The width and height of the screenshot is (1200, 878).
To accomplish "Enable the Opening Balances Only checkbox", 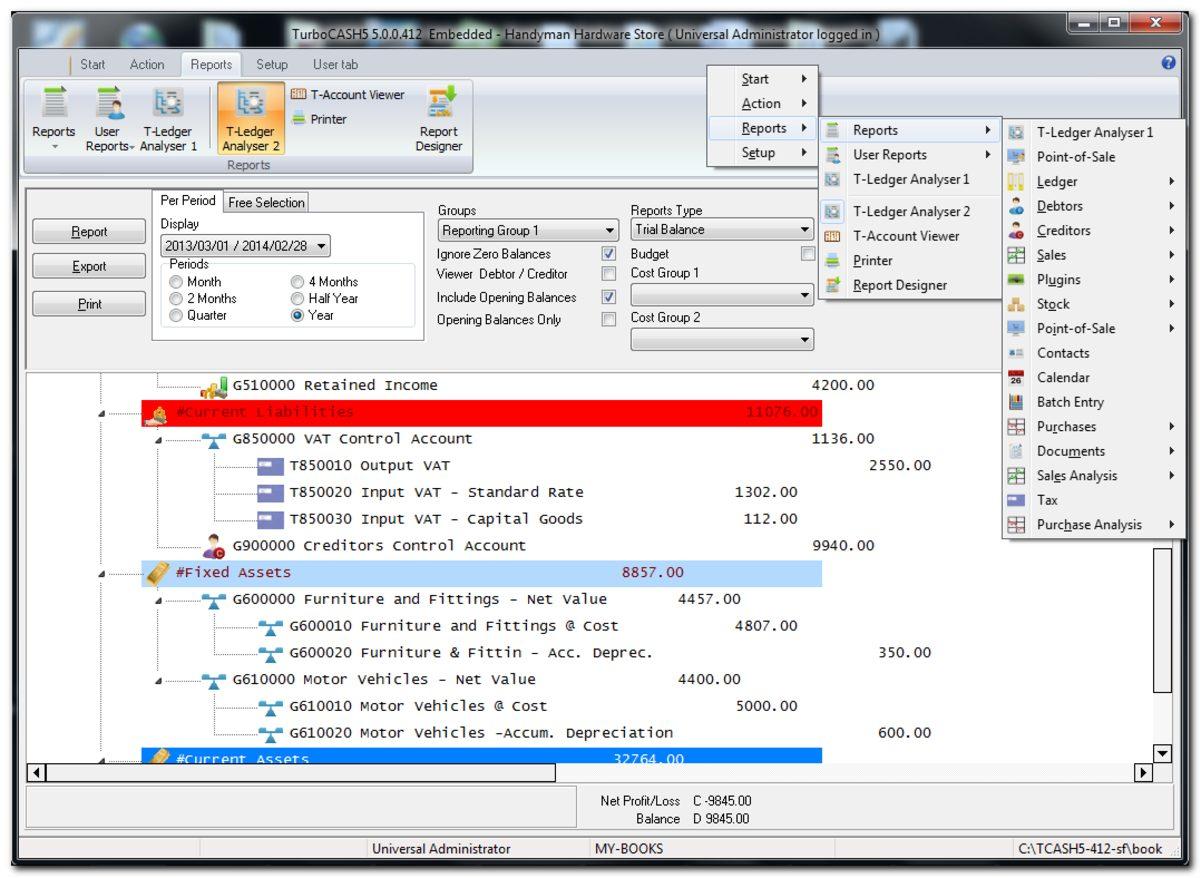I will tap(608, 320).
